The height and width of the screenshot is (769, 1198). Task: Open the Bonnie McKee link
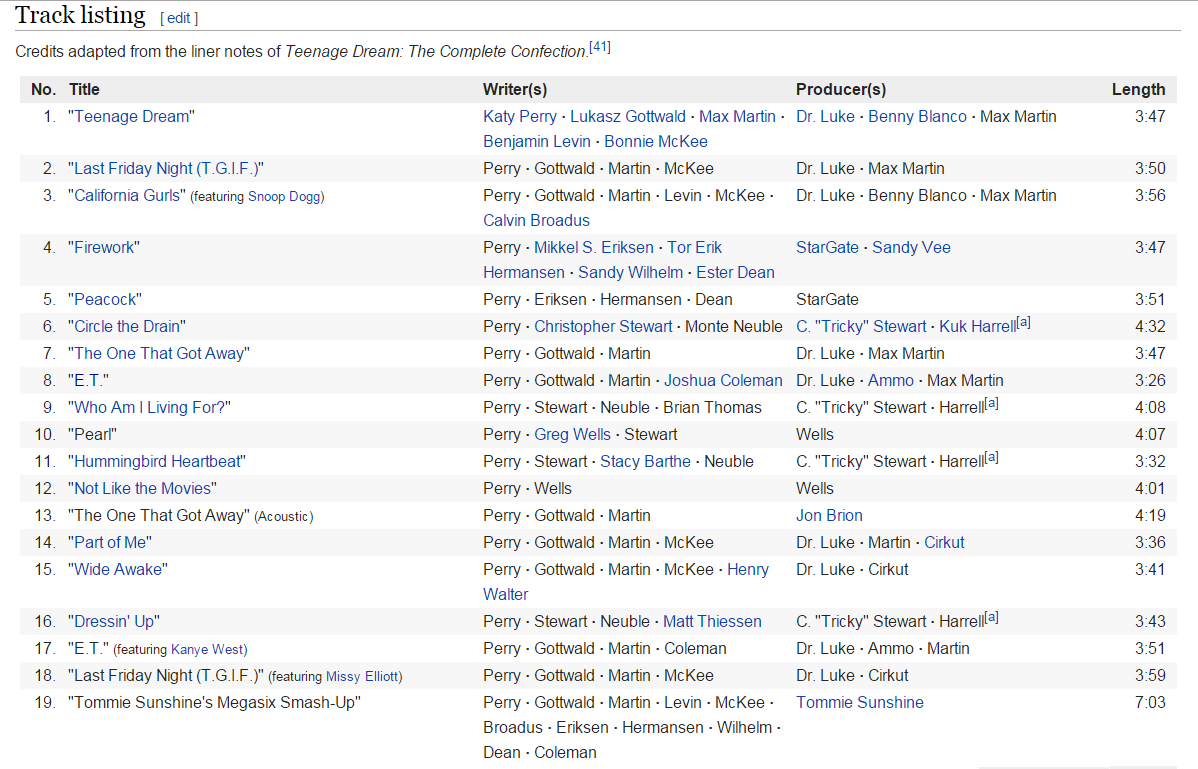(x=656, y=141)
